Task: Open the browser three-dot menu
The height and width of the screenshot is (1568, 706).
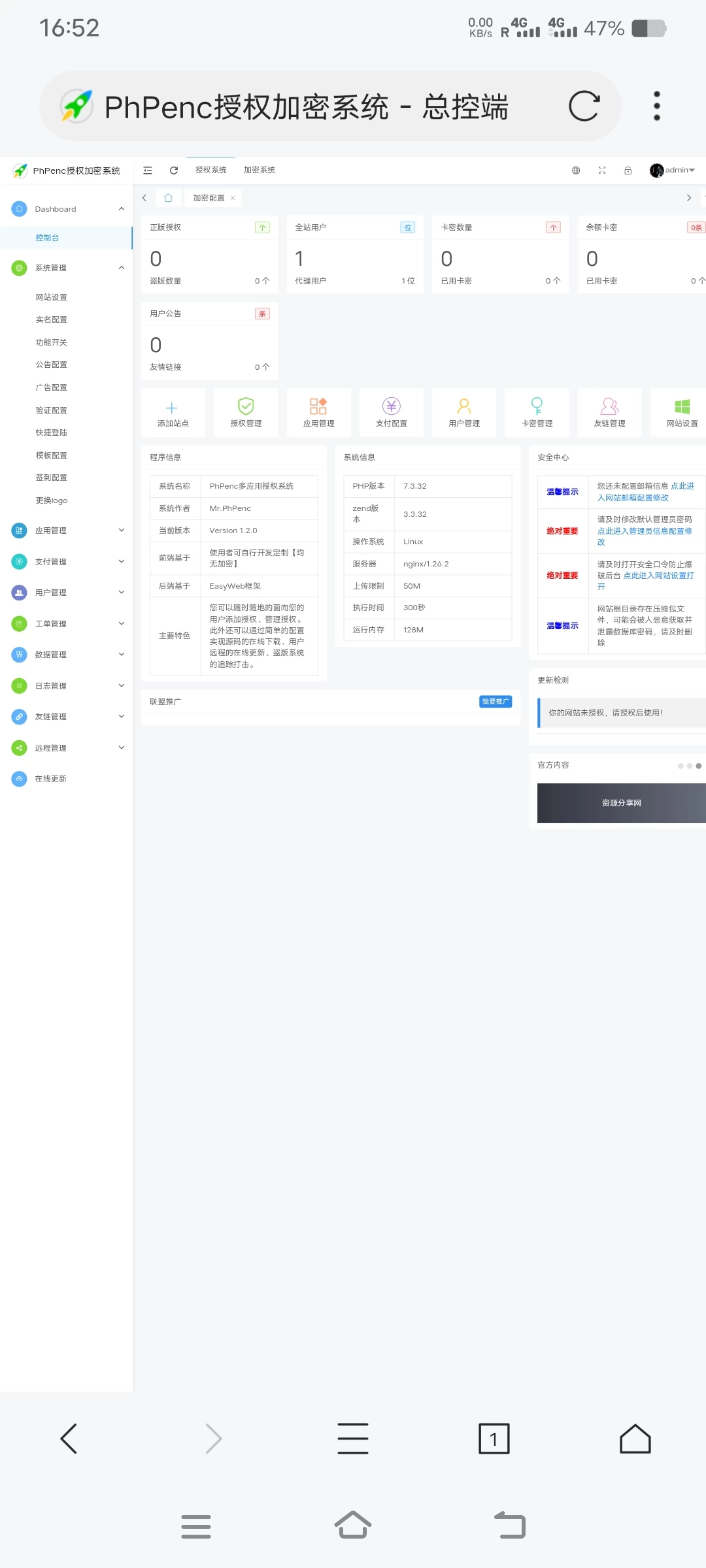Action: [657, 106]
